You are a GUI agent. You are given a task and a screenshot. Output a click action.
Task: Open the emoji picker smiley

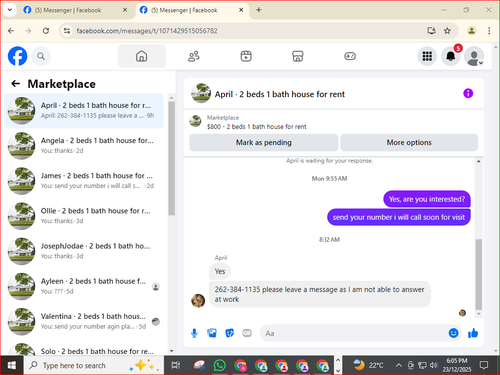point(453,333)
